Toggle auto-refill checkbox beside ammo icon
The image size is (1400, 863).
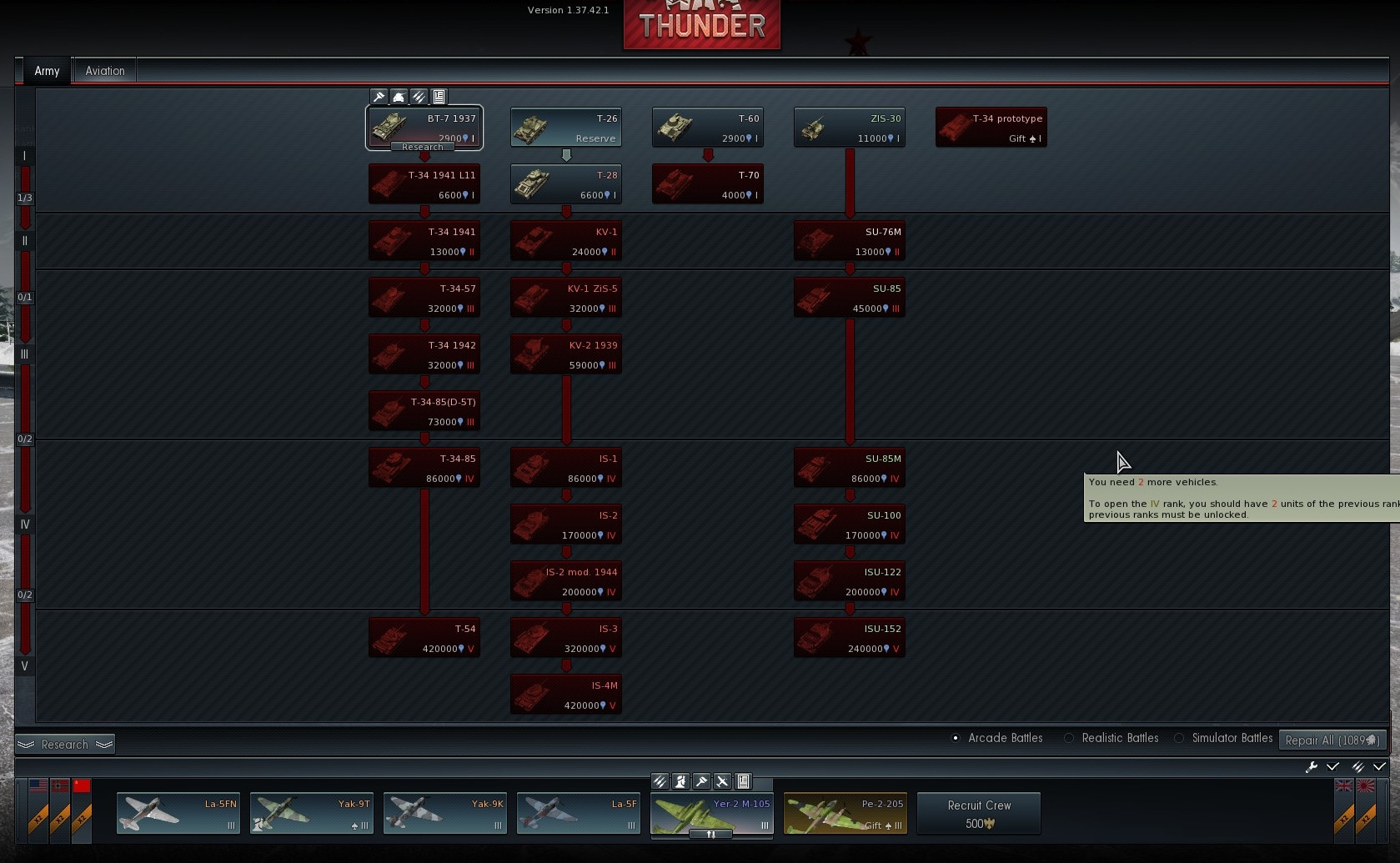coord(1379,766)
